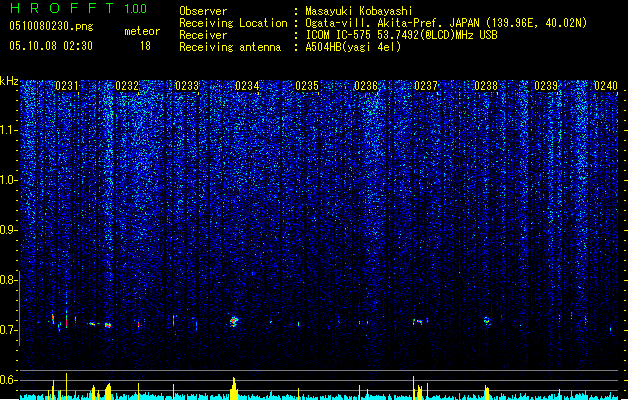Click the yellow power peak below 0238
629x400 pixels.
pyautogui.click(x=487, y=392)
